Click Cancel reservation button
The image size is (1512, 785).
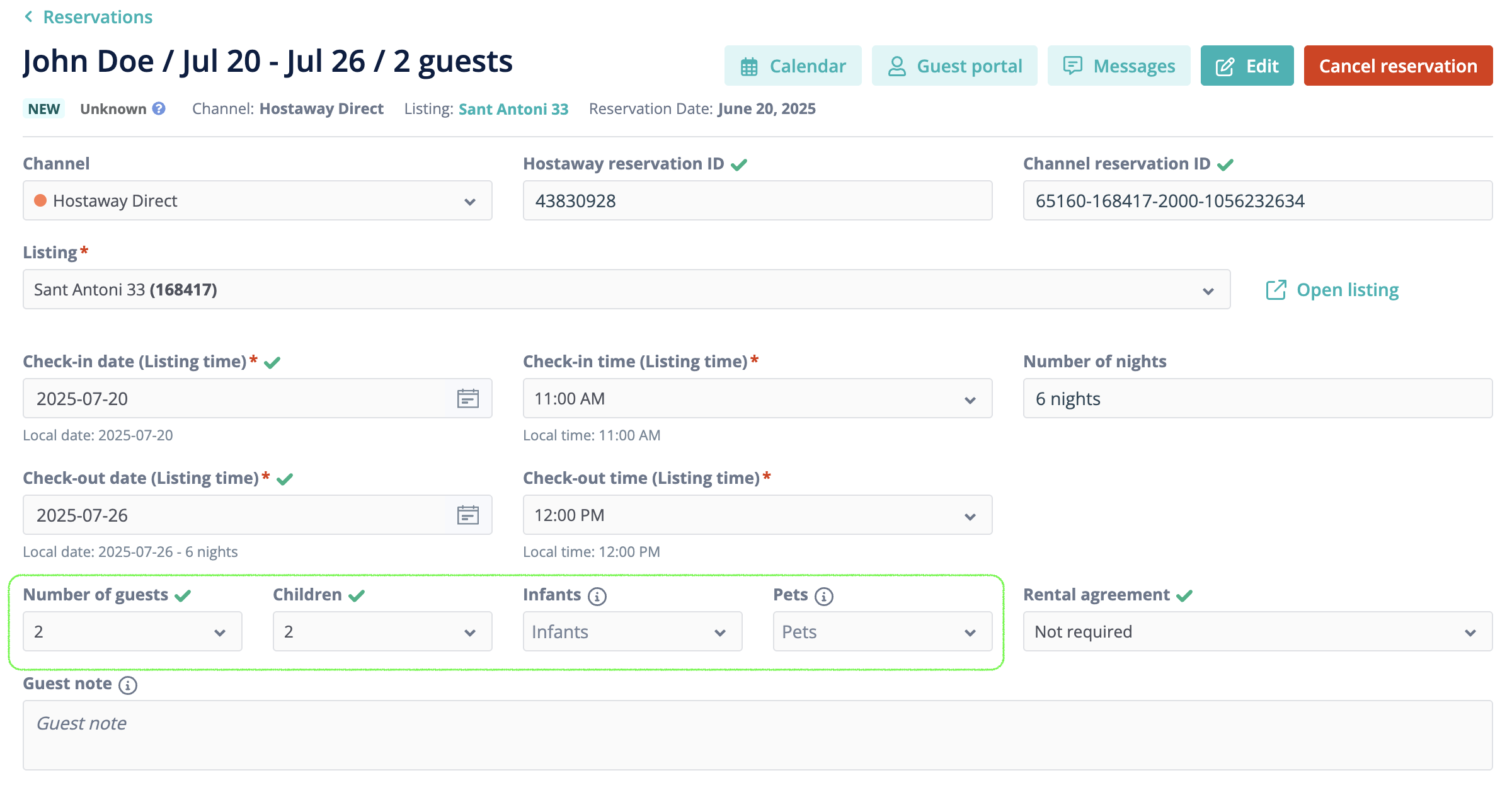pos(1398,66)
